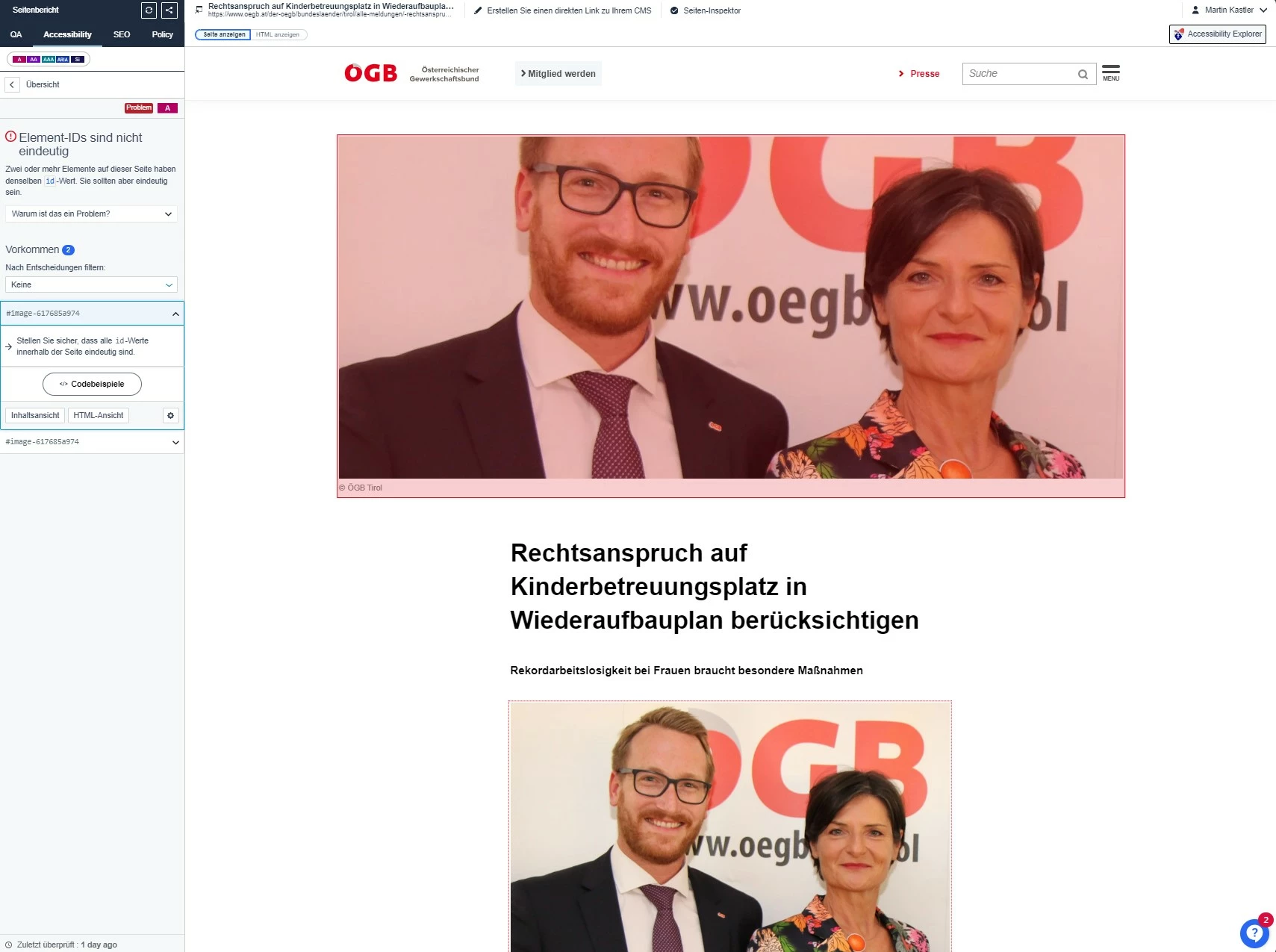Click the Codebeispiele button
The image size is (1276, 952).
pos(92,384)
